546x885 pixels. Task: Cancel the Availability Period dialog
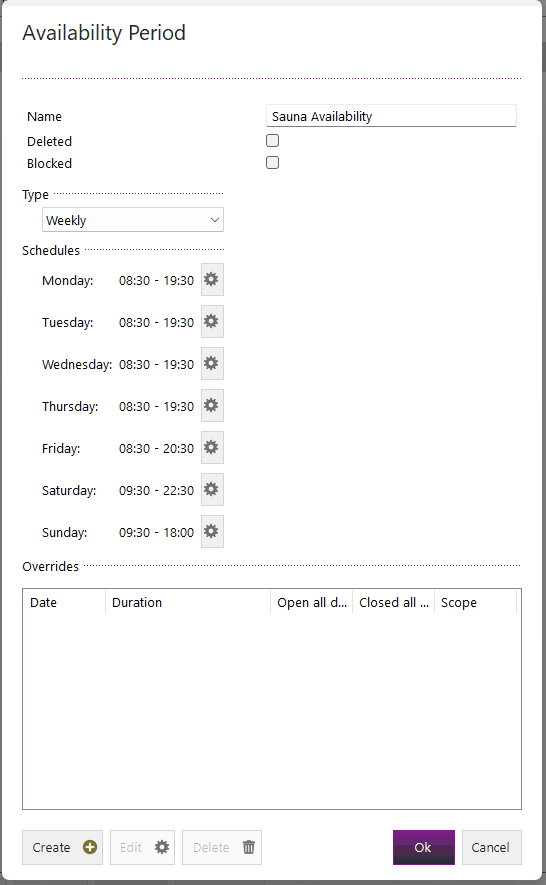point(491,847)
